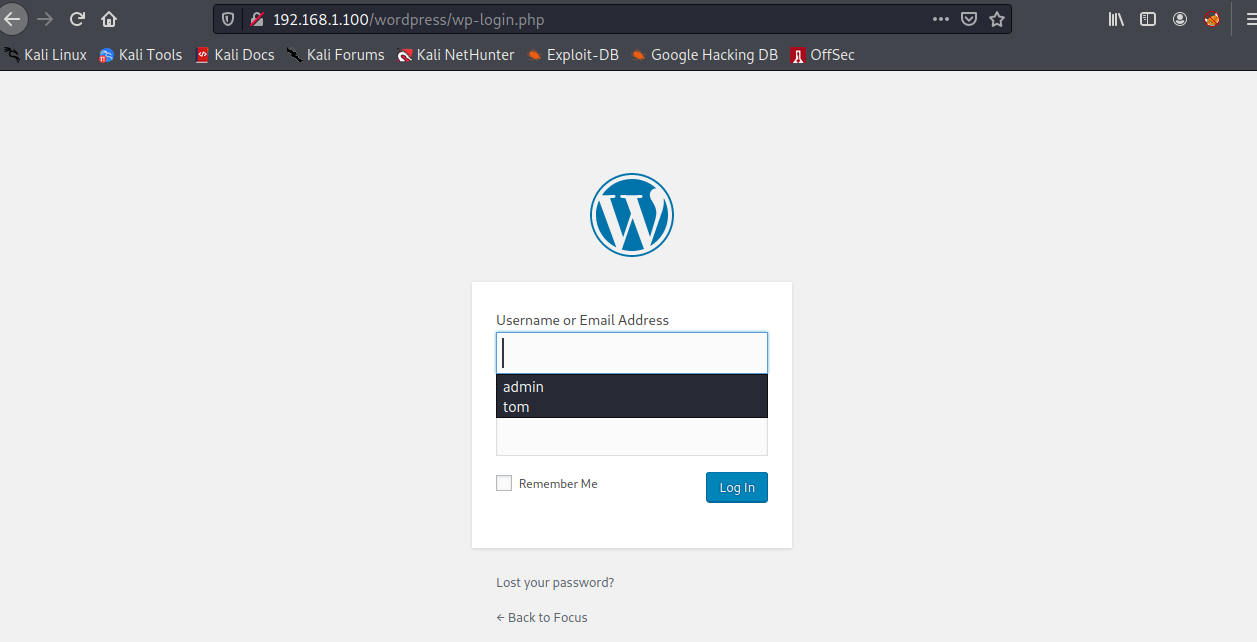
Task: Click the insecure connection padlock icon
Action: [x=256, y=19]
